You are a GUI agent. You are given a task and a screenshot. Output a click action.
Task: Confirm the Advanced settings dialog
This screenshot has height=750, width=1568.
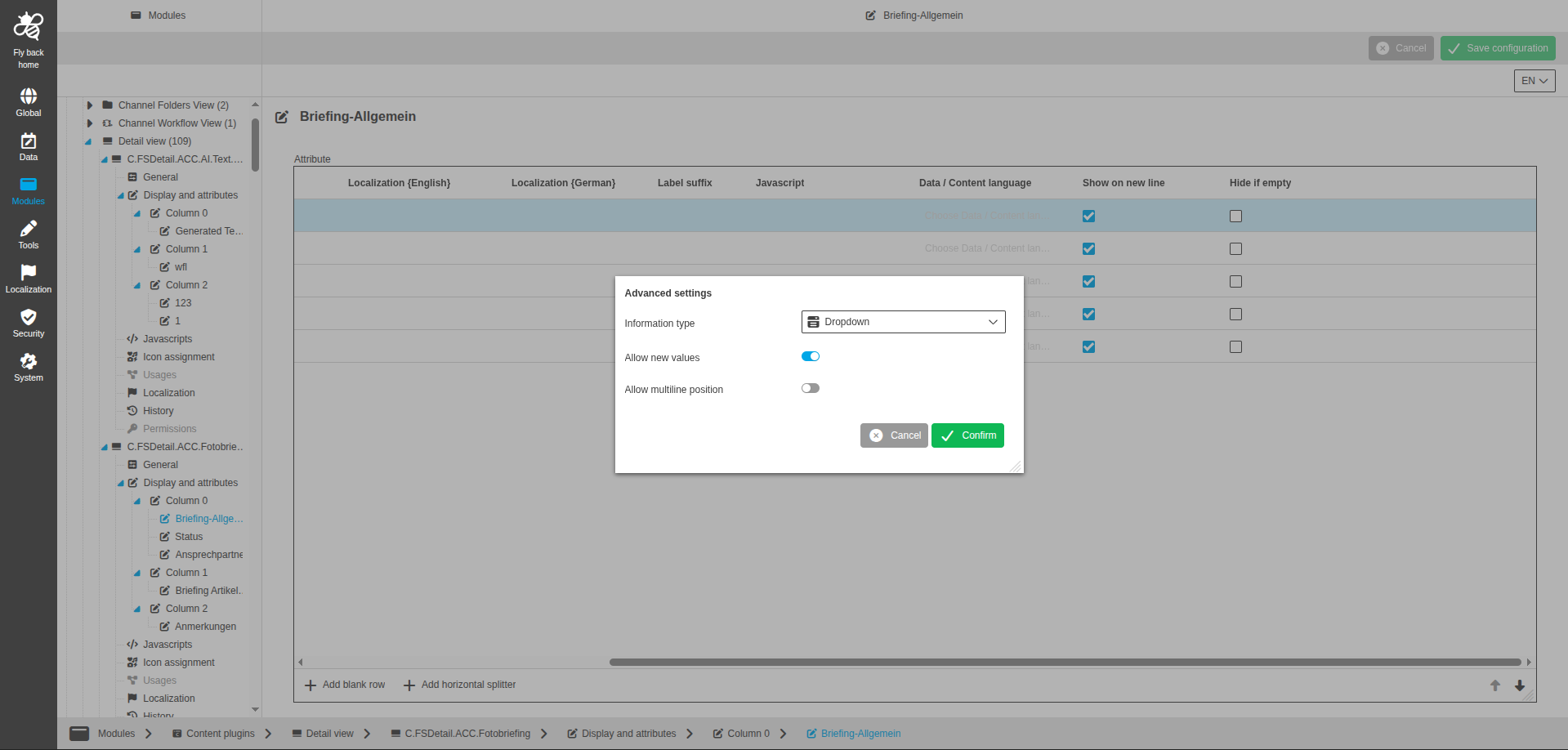coord(967,435)
